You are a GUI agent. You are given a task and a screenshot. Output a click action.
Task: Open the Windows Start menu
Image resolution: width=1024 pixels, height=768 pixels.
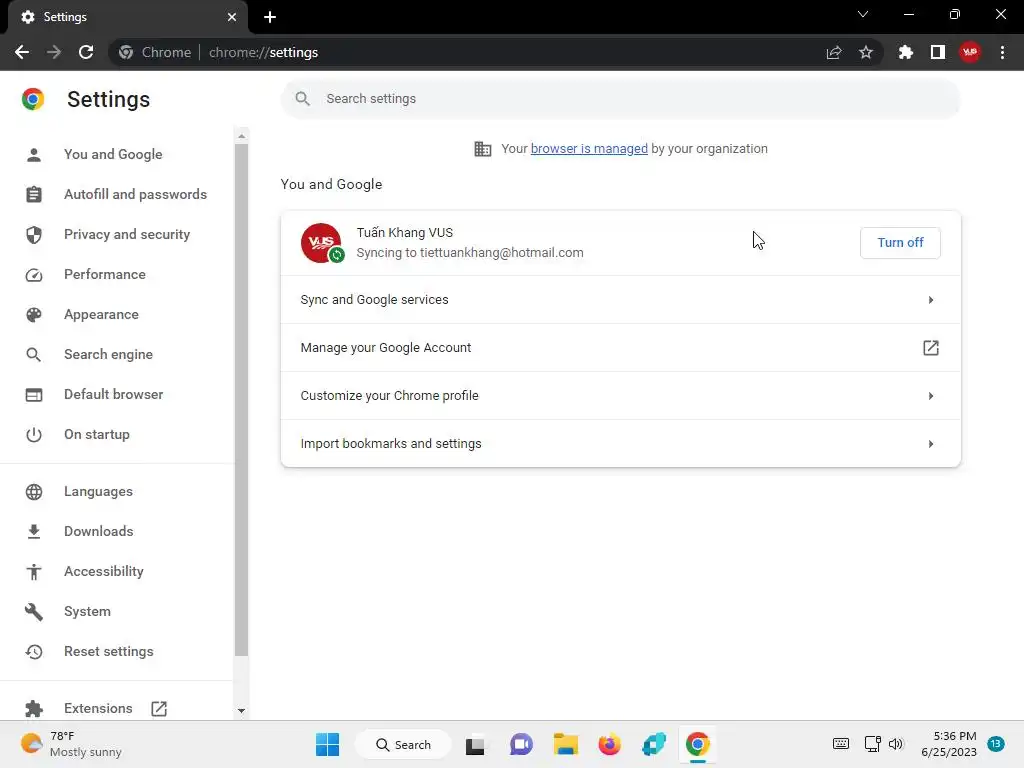click(327, 744)
